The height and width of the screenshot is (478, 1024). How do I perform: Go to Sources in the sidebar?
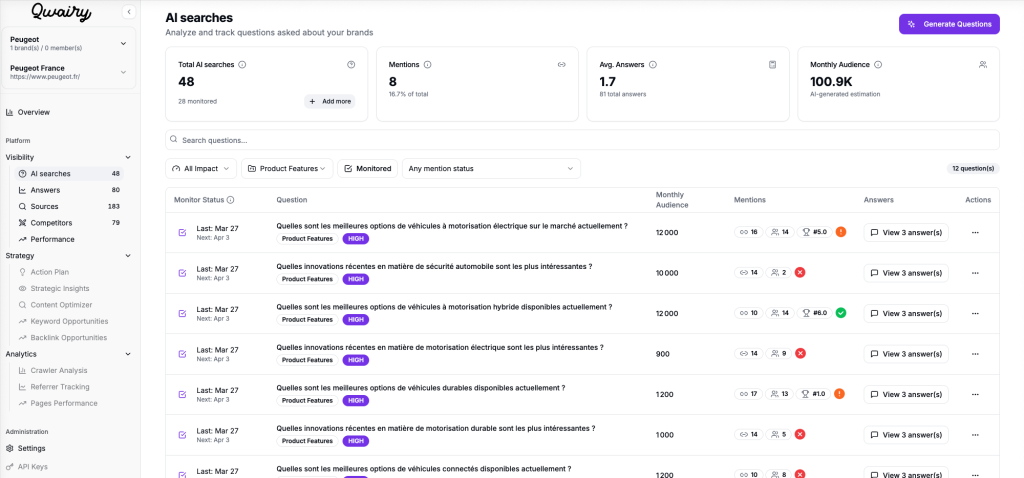44,206
